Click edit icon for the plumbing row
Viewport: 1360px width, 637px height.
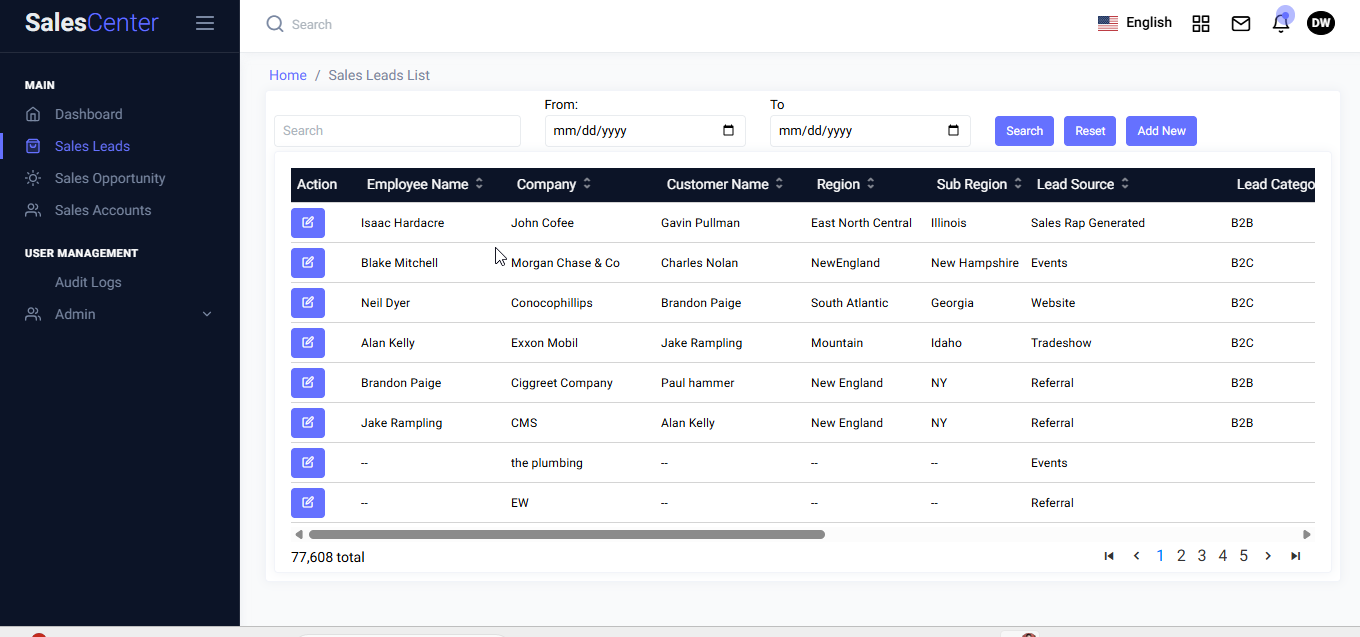pyautogui.click(x=308, y=463)
